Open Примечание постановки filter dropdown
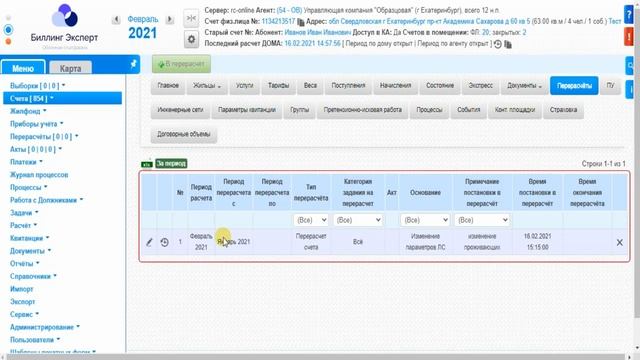The image size is (640, 360). 482,220
